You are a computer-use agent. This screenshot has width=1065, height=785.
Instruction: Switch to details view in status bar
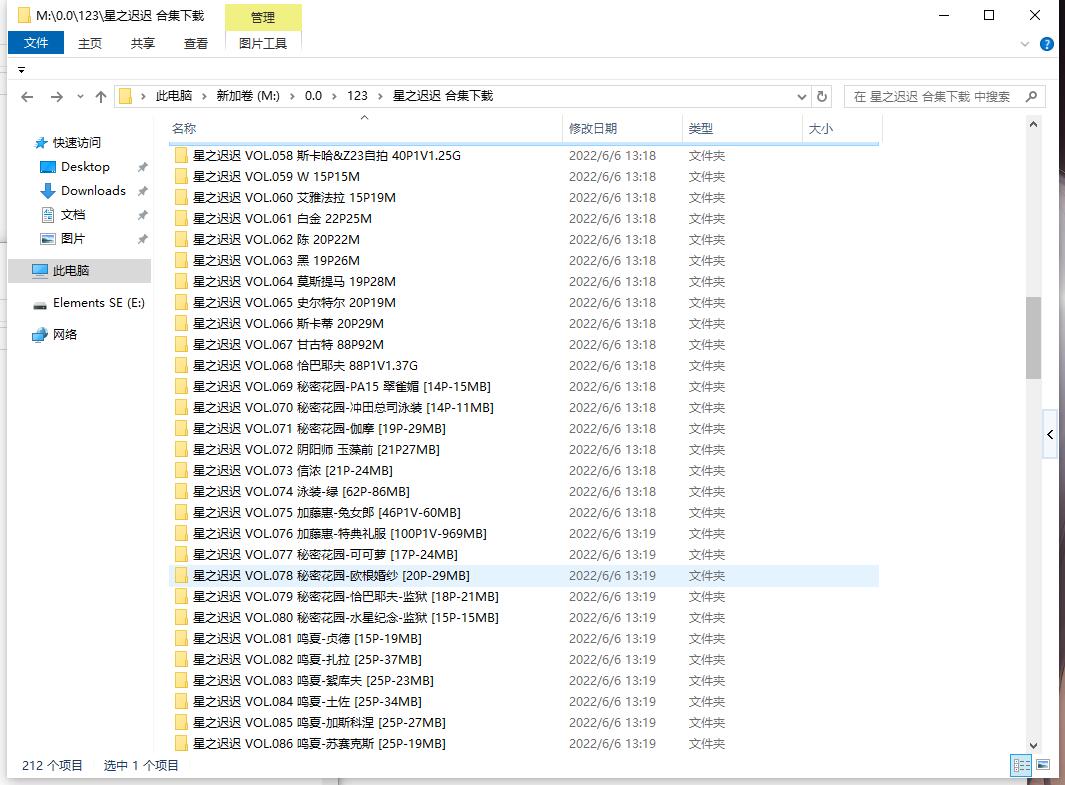pyautogui.click(x=1021, y=765)
